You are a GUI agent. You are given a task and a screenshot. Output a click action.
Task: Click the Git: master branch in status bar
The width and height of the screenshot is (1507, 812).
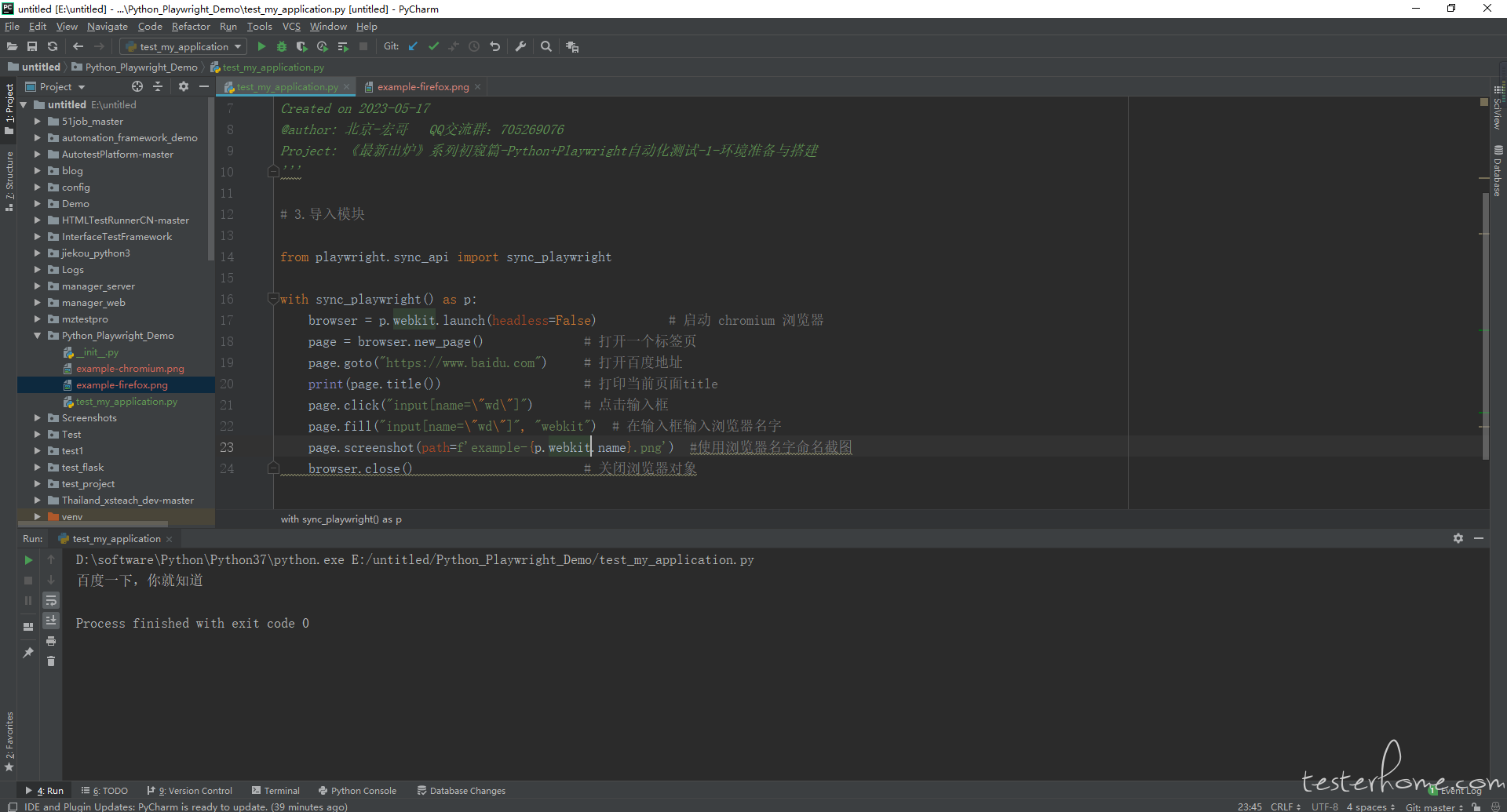pos(1434,807)
